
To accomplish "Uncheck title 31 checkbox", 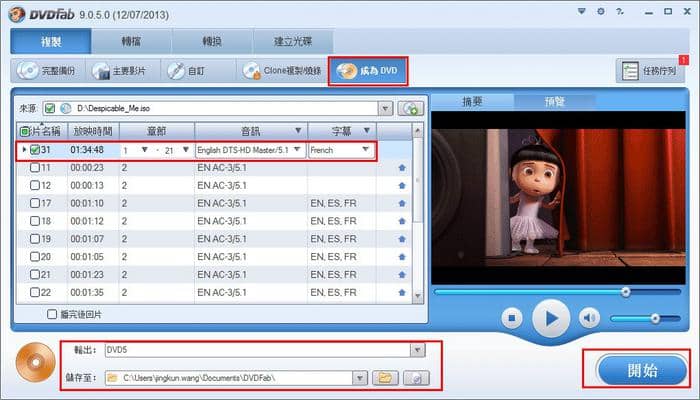I will tap(35, 150).
